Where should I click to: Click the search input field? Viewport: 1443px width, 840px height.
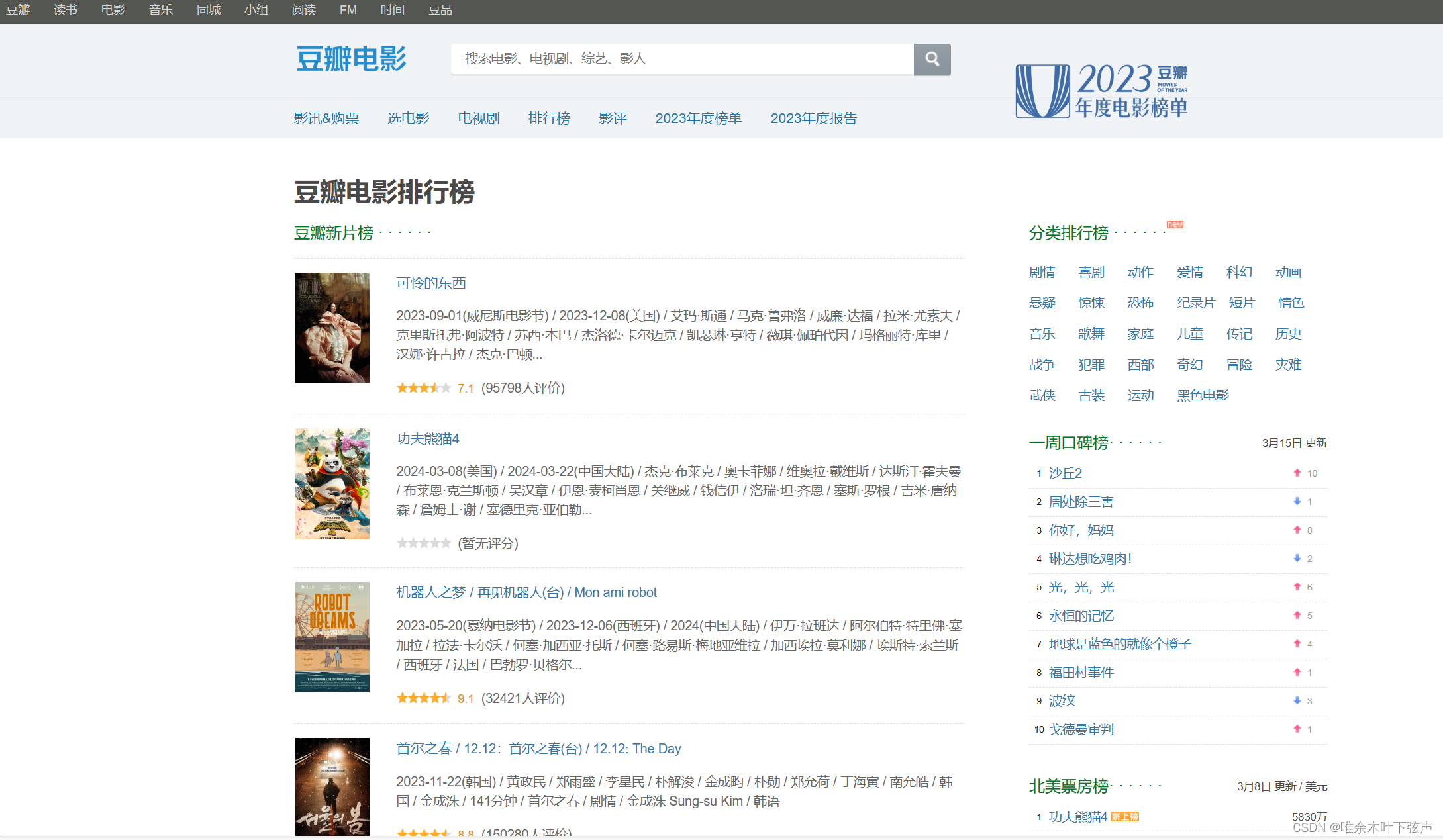(x=682, y=59)
